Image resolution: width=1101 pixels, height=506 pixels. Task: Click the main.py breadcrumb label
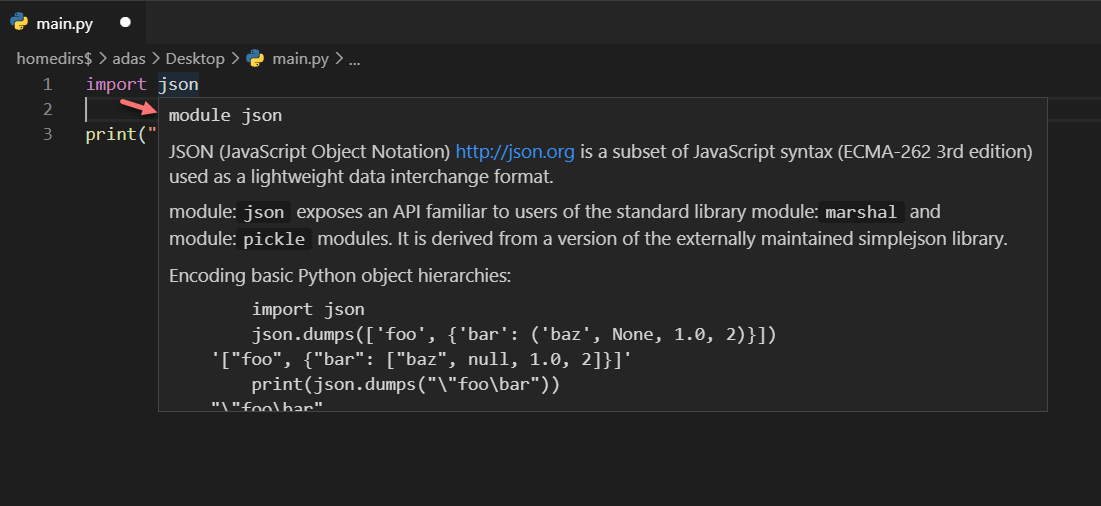click(301, 59)
